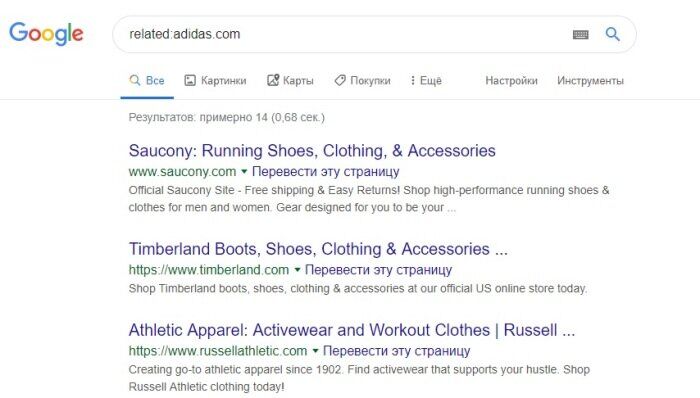Click the three-dot Ещё icon

click(x=412, y=80)
